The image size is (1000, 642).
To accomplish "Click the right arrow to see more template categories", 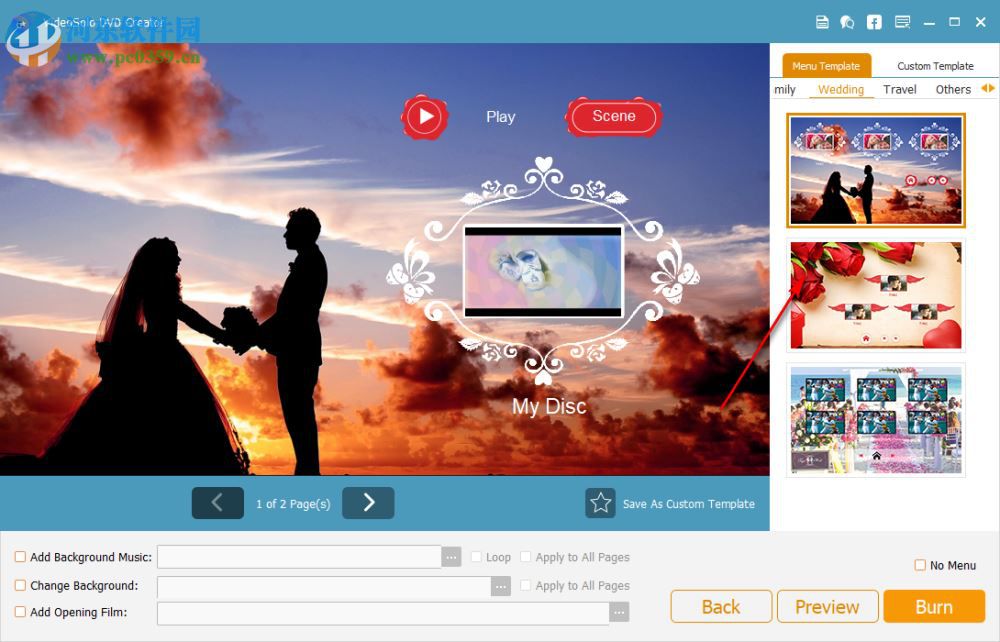I will [x=989, y=89].
